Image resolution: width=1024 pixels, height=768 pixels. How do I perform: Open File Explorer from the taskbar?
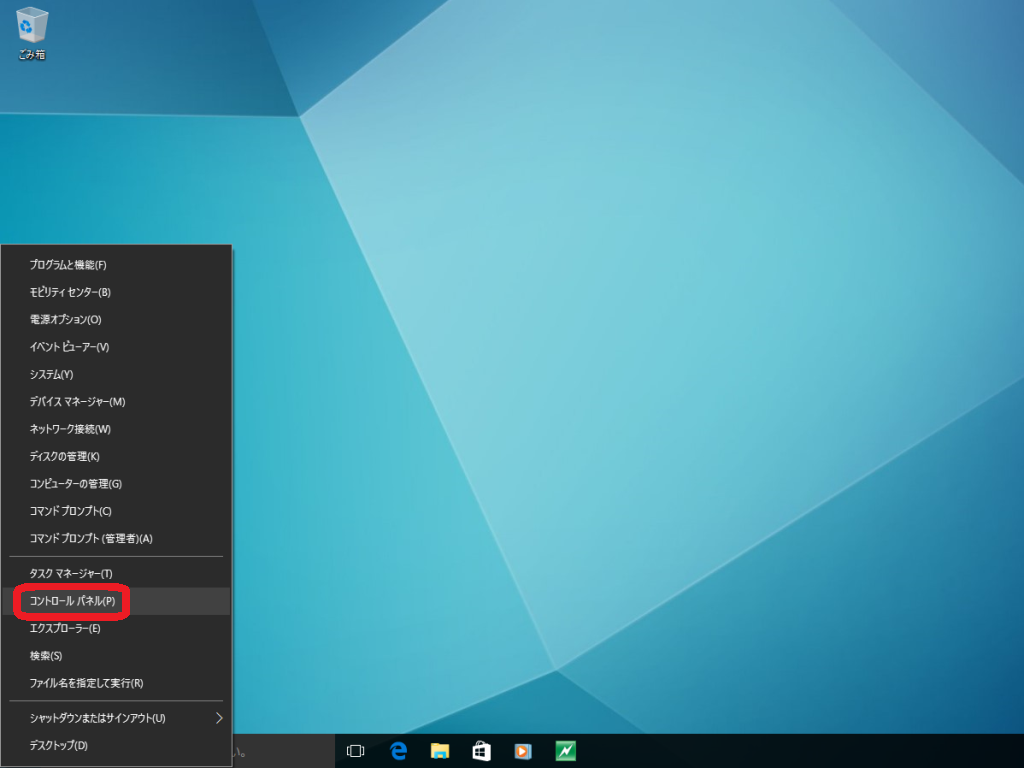coord(440,751)
